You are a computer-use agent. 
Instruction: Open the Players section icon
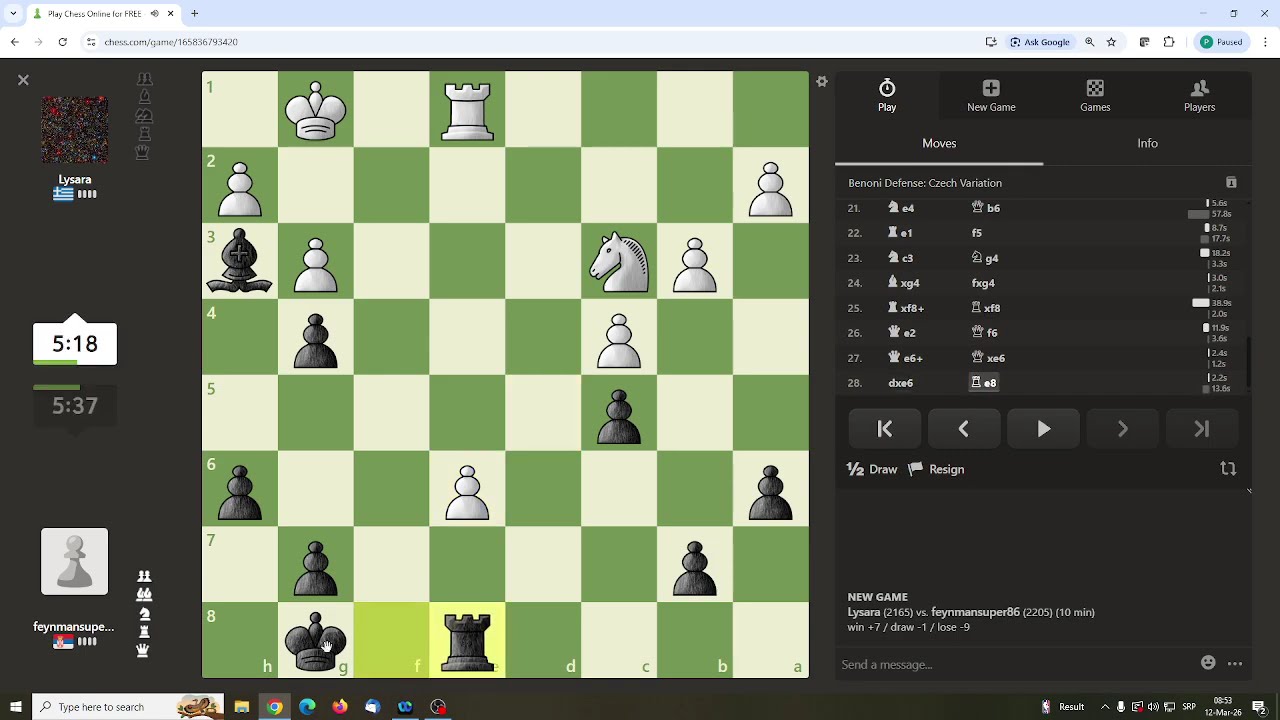coord(1199,96)
